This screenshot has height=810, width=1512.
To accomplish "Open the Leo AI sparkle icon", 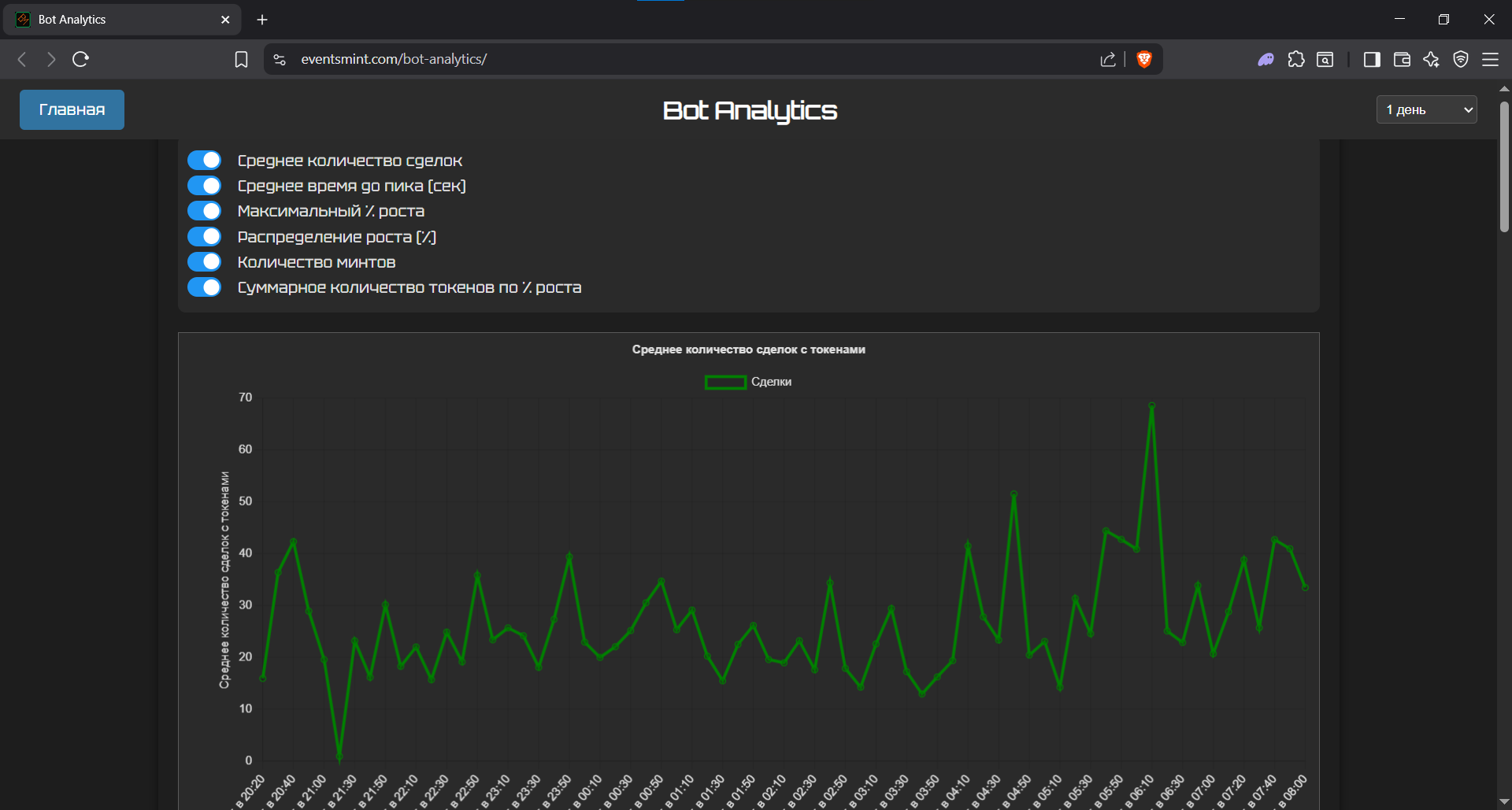I will click(1431, 59).
